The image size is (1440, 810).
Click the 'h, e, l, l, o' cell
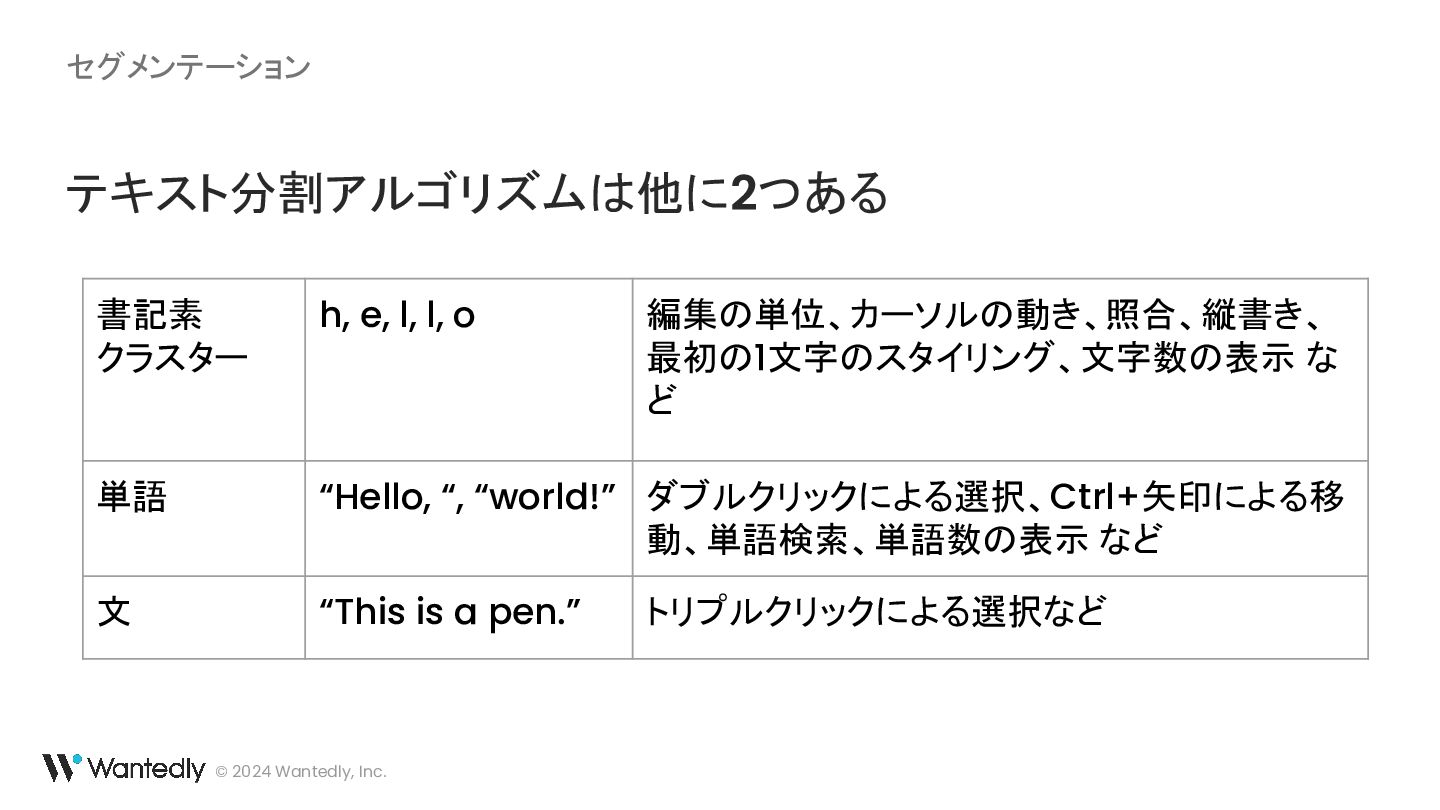[x=469, y=370]
